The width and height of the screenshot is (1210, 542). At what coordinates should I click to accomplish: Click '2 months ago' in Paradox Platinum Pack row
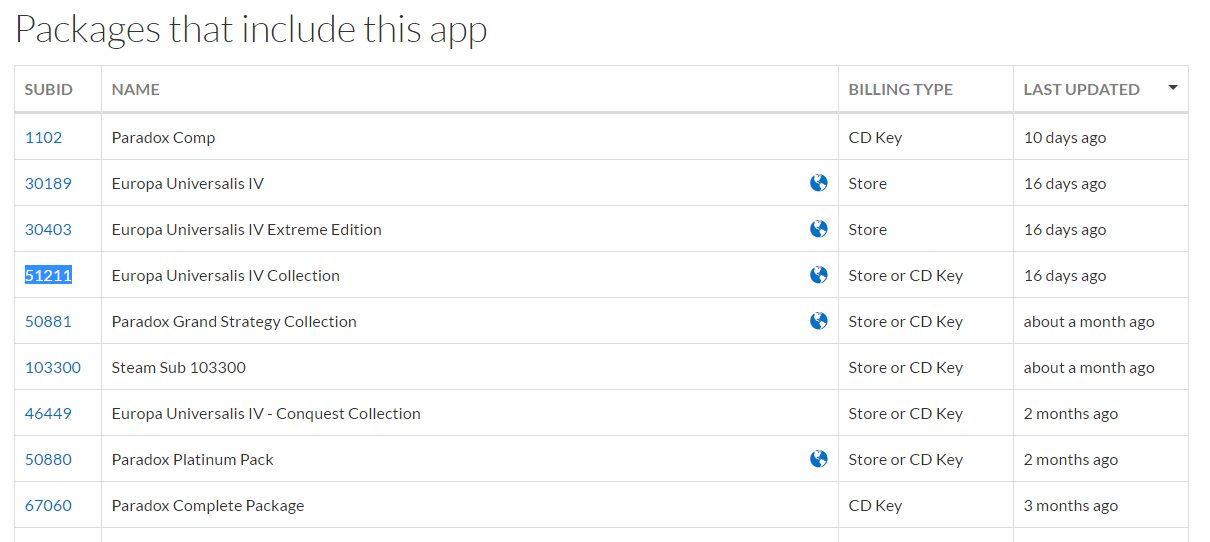point(1071,459)
